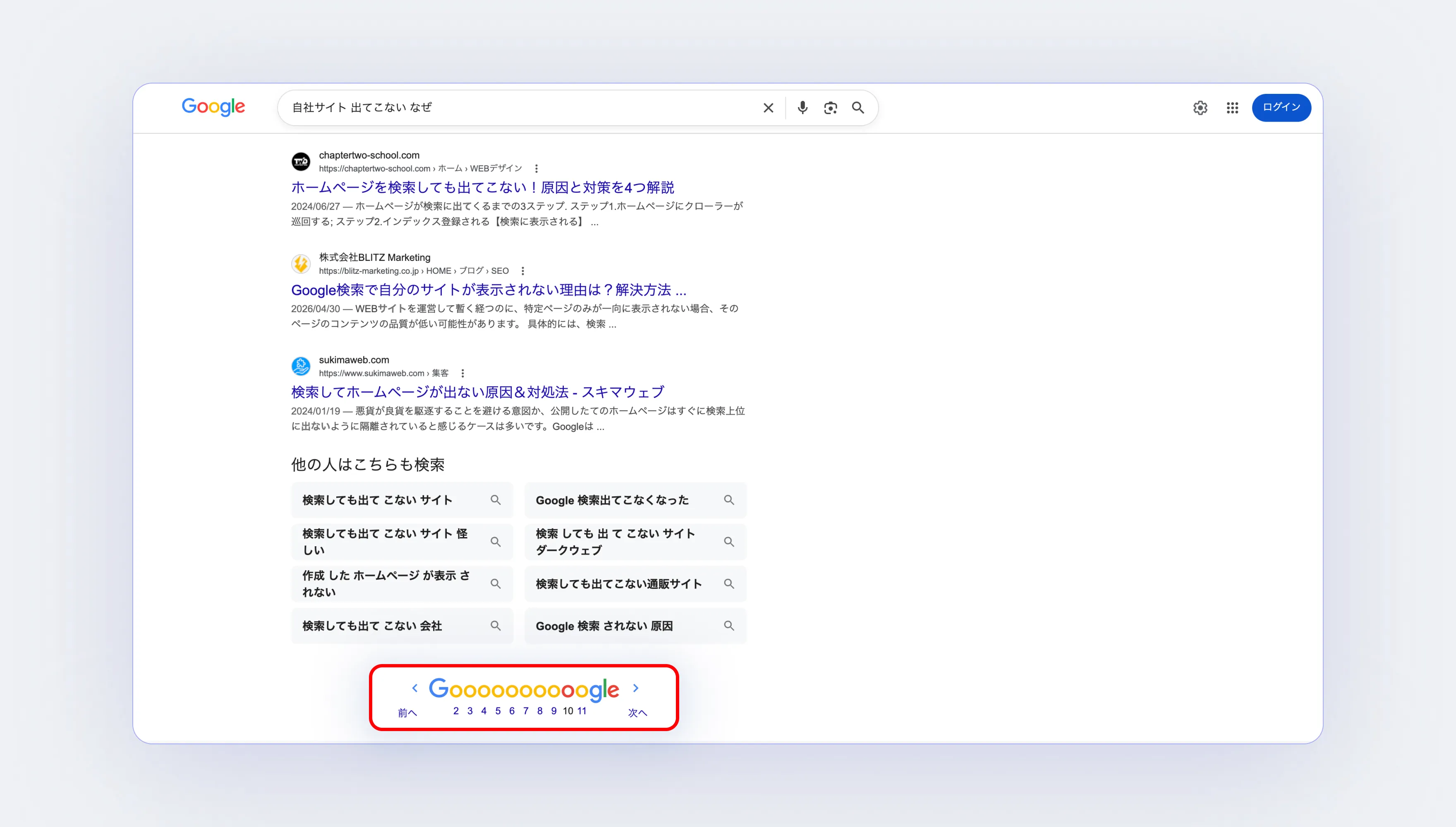Image resolution: width=1456 pixels, height=827 pixels.
Task: Click search icon on 検索しても出て こない 会社 chip
Action: (496, 626)
